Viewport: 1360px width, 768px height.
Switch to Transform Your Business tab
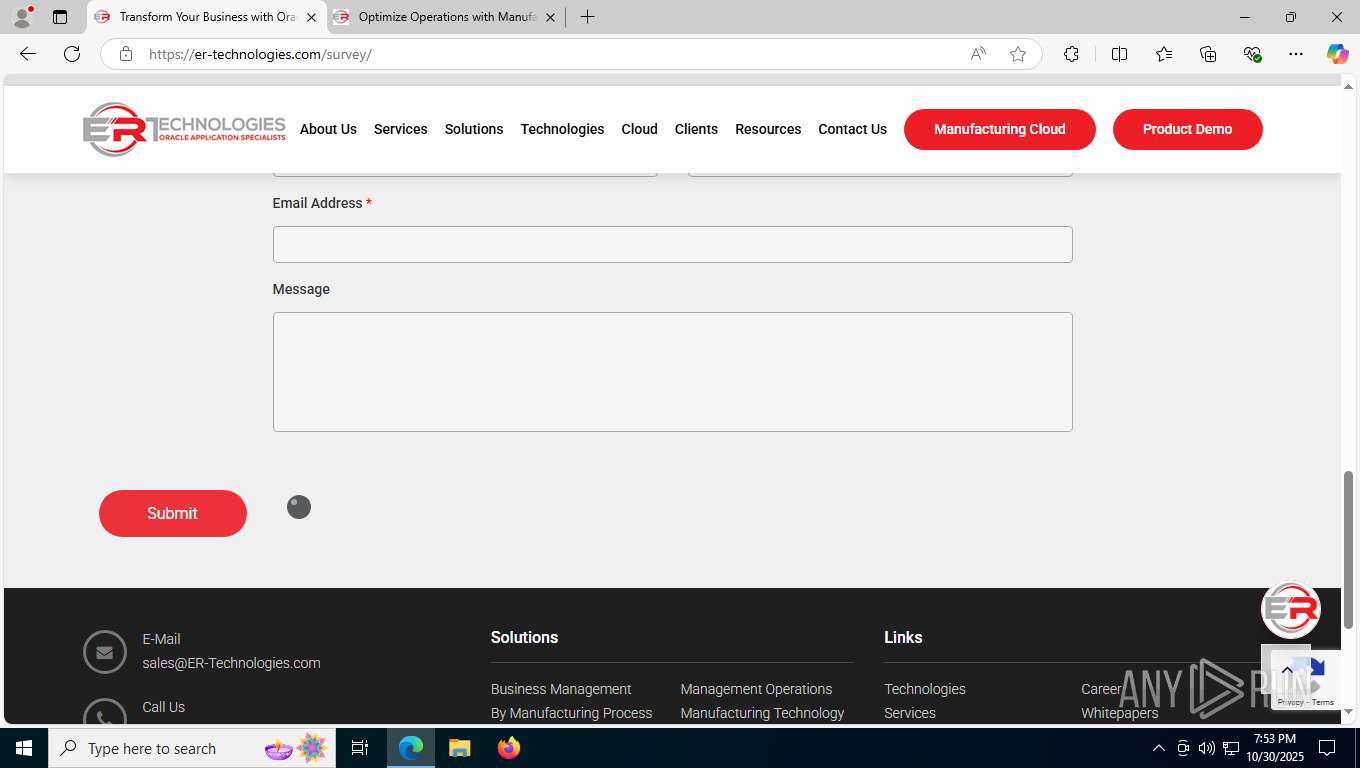(x=207, y=17)
